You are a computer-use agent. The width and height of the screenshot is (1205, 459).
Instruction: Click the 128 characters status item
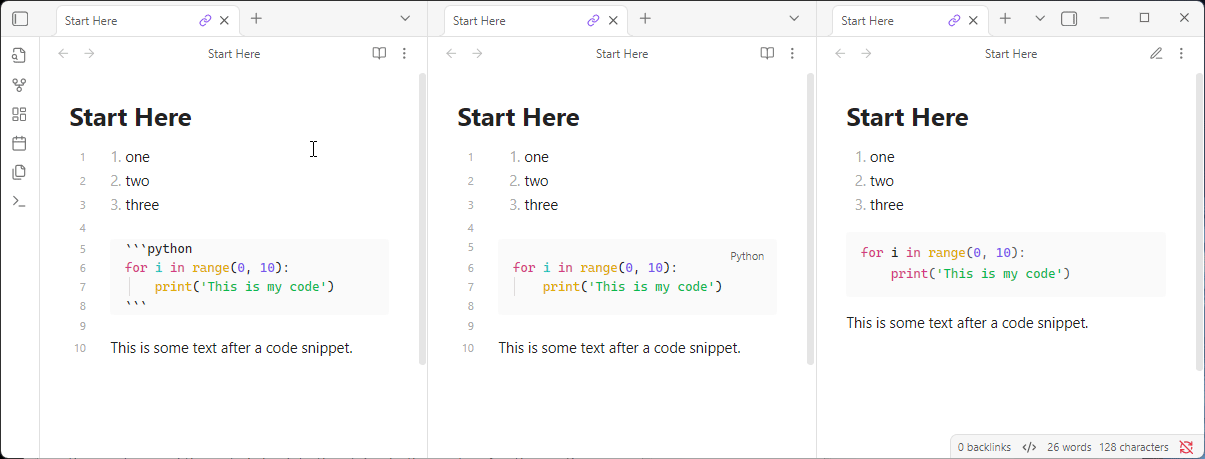[1134, 447]
